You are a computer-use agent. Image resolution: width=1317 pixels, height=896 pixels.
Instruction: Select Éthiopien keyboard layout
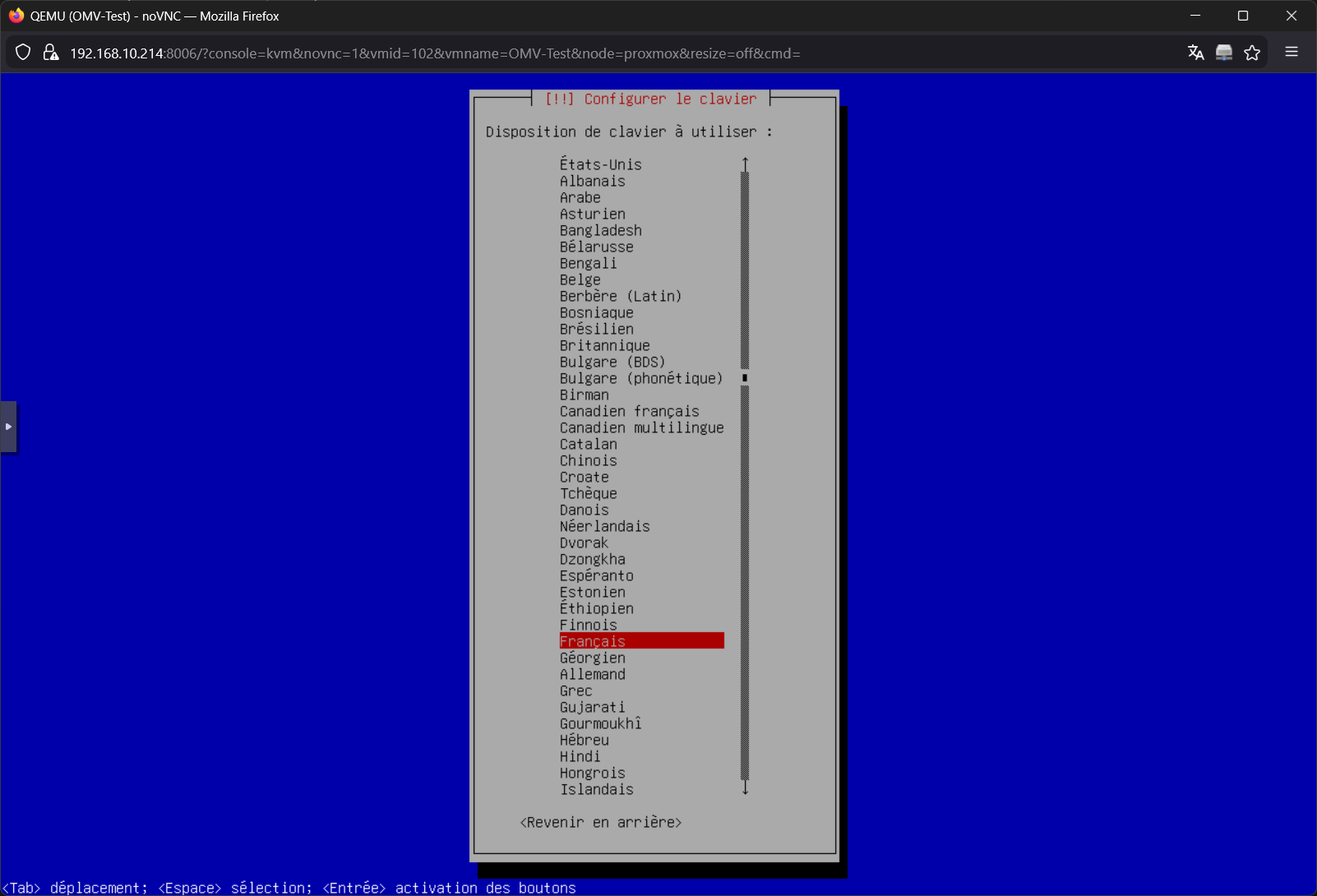597,608
